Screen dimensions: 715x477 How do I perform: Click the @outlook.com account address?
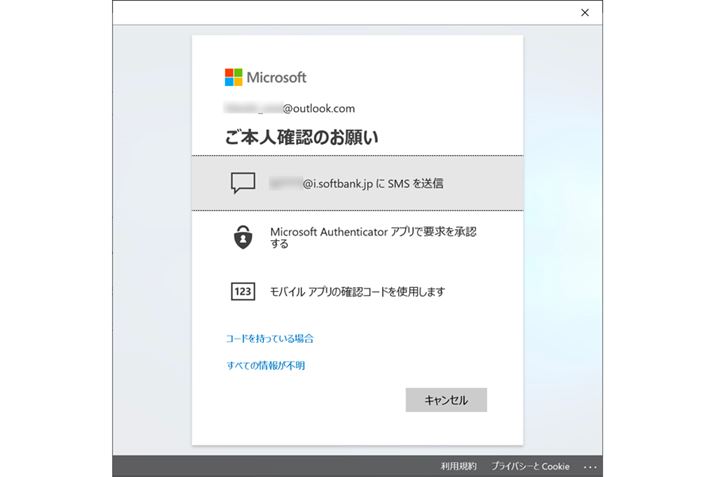pos(290,109)
